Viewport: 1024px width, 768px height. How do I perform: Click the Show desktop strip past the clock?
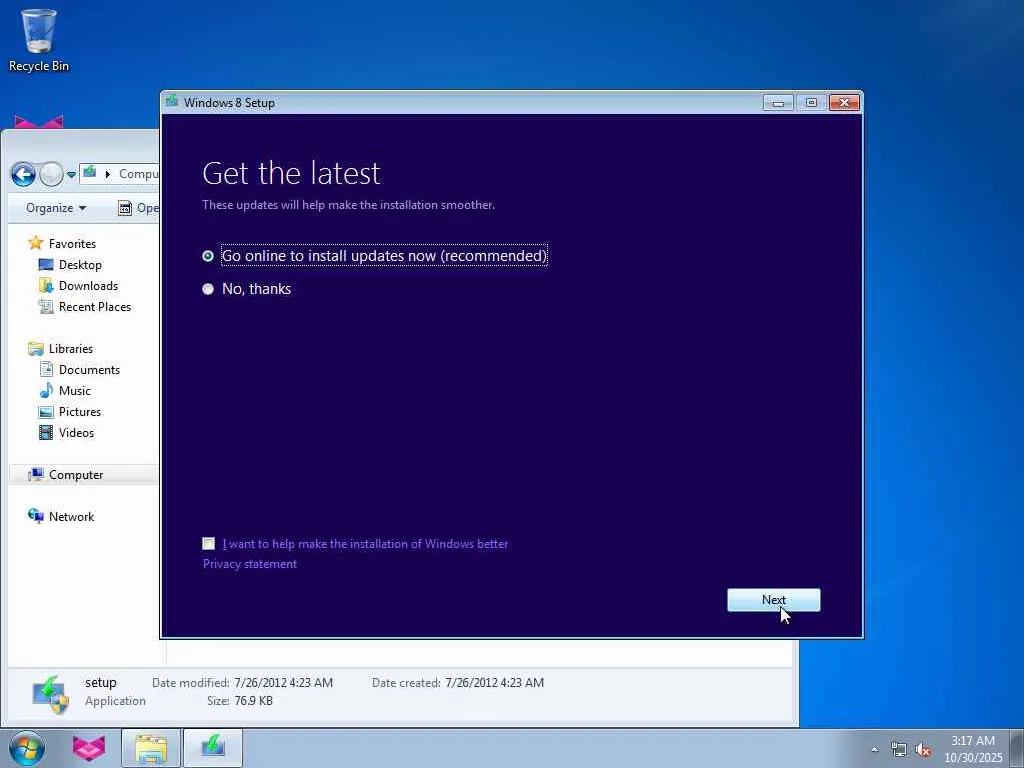pyautogui.click(x=1017, y=748)
